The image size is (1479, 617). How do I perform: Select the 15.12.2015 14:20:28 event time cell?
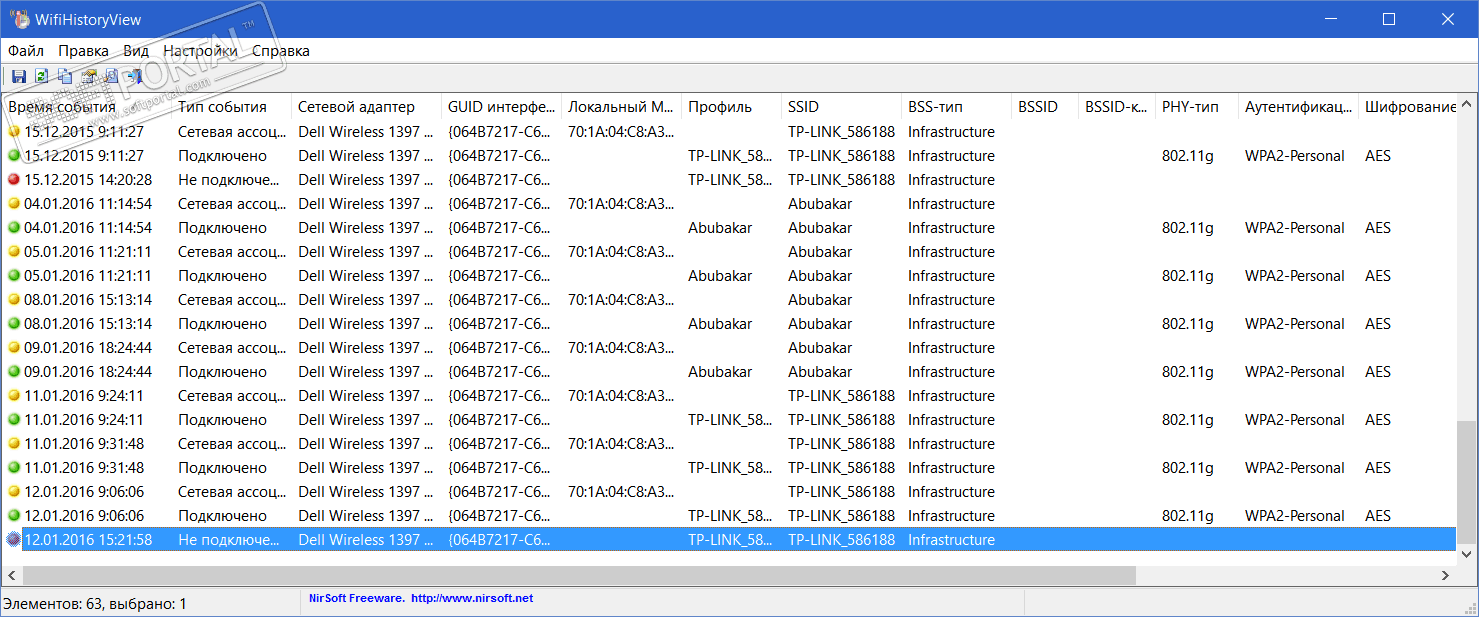tap(88, 180)
